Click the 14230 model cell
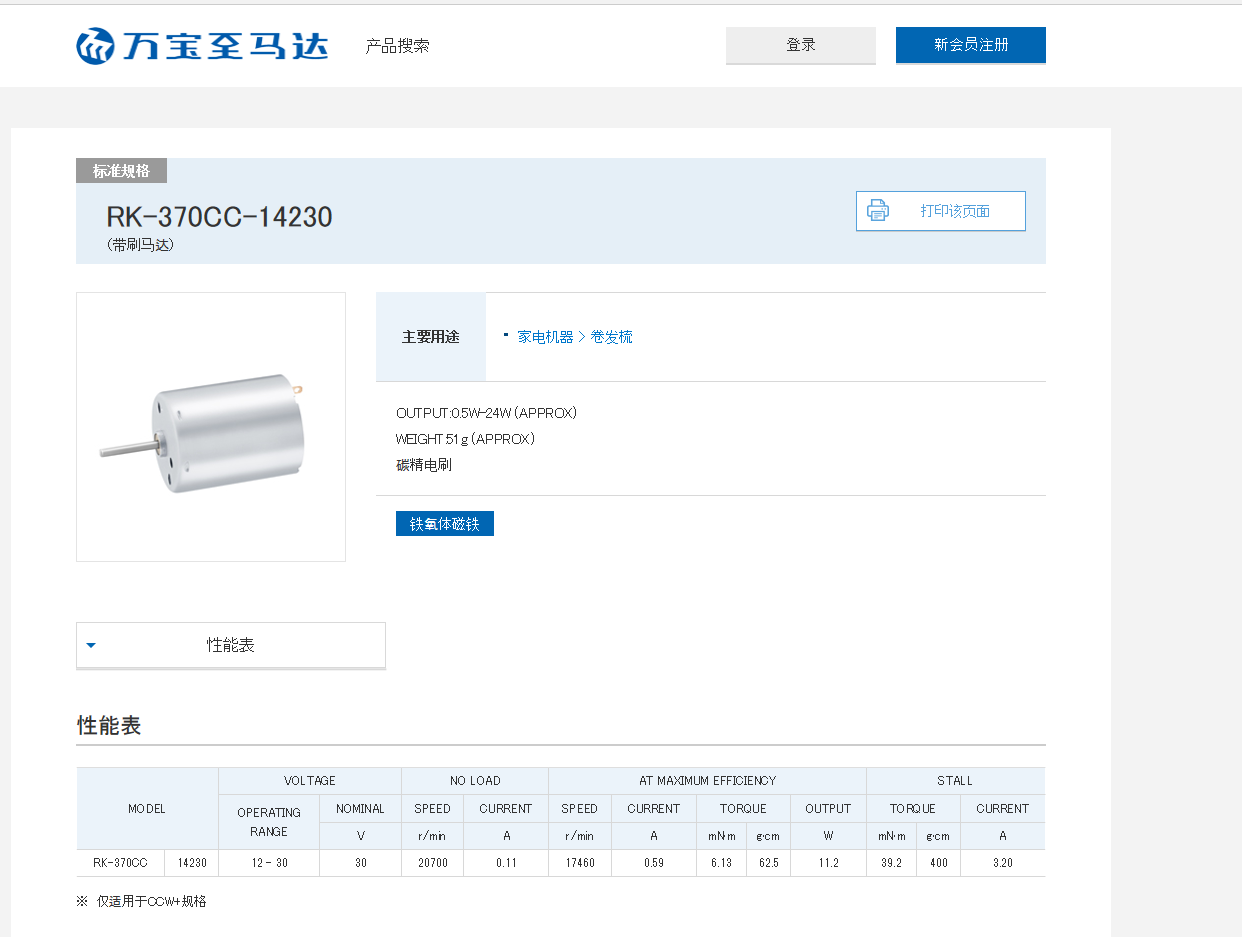The width and height of the screenshot is (1242, 937). (192, 863)
